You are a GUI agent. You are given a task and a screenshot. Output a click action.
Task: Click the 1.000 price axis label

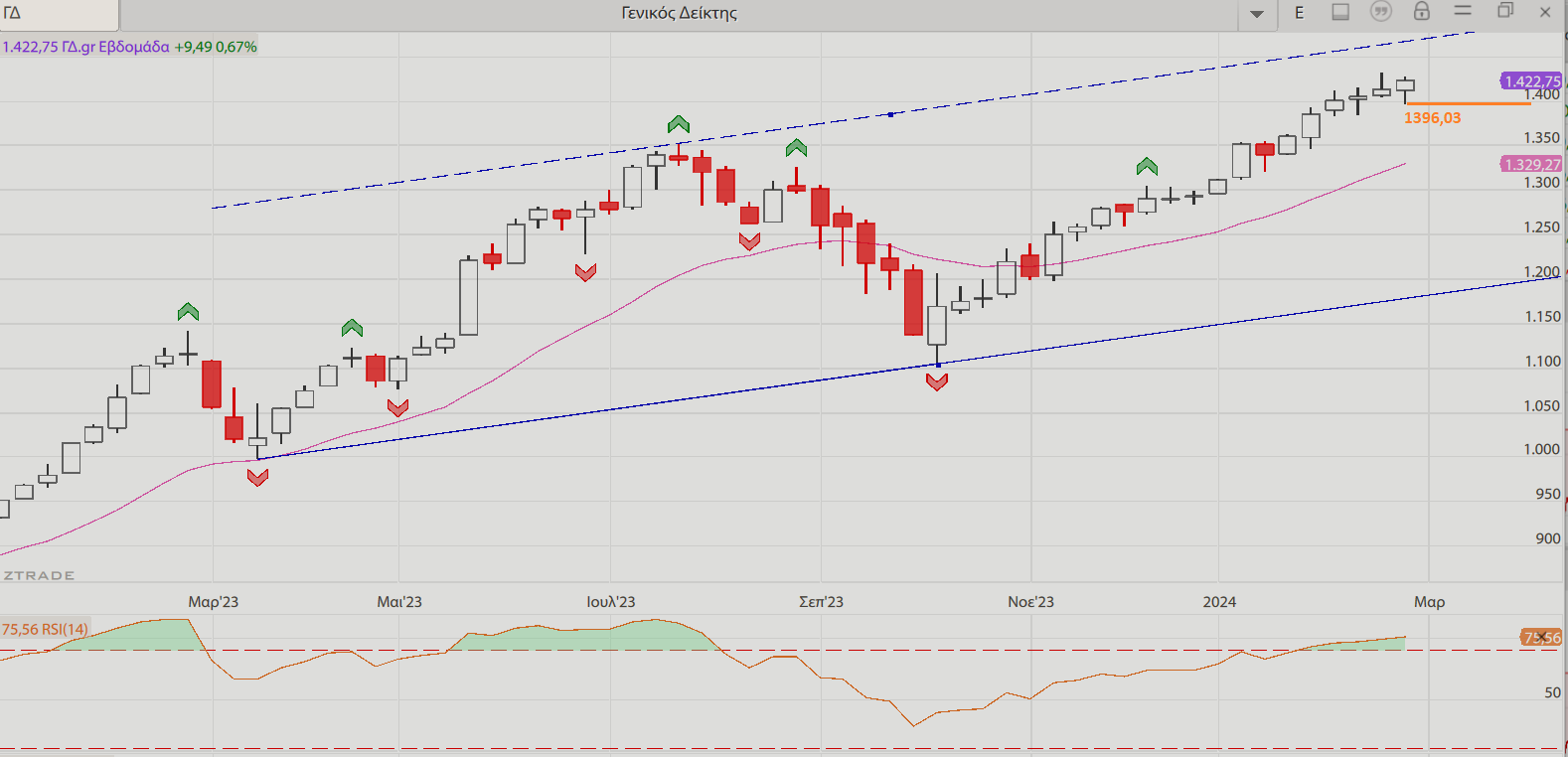[1542, 449]
